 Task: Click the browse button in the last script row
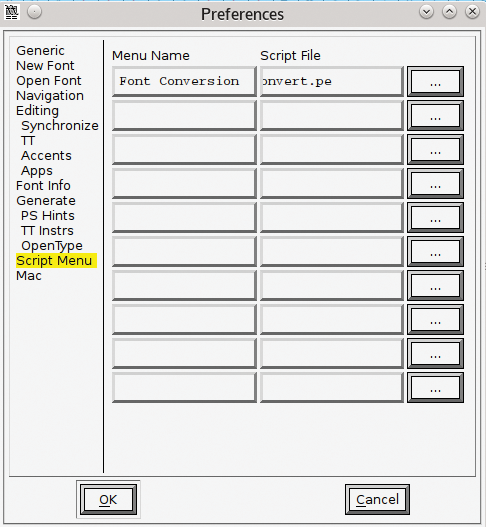[435, 387]
